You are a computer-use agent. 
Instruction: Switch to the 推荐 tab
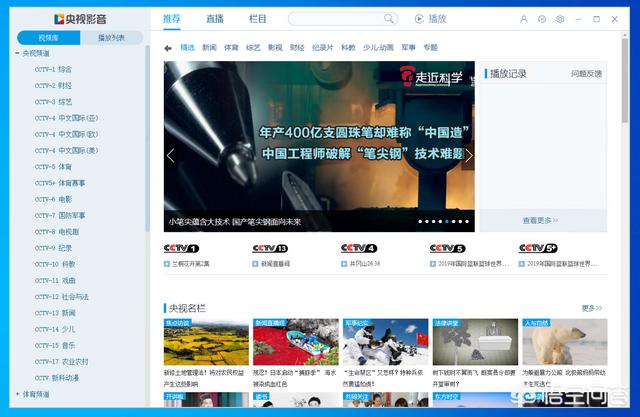pyautogui.click(x=171, y=19)
